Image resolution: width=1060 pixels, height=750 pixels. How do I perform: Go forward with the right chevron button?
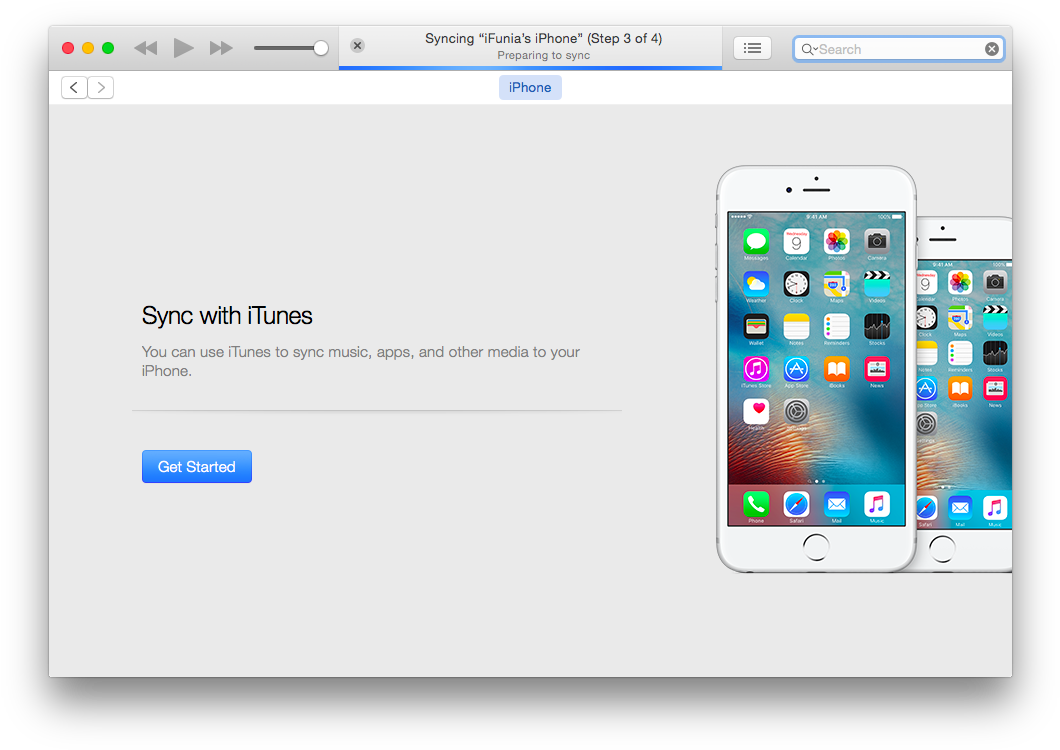[x=101, y=87]
